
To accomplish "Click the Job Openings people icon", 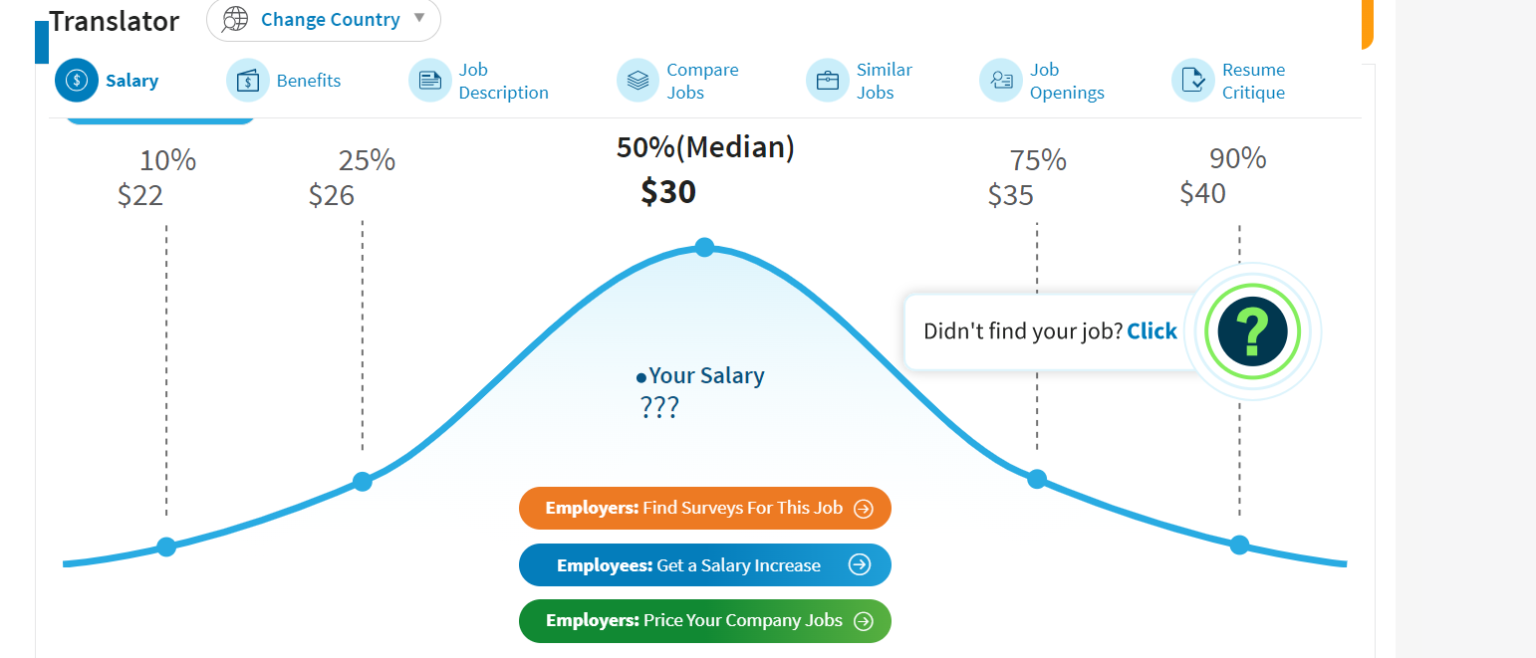I will [x=1001, y=80].
